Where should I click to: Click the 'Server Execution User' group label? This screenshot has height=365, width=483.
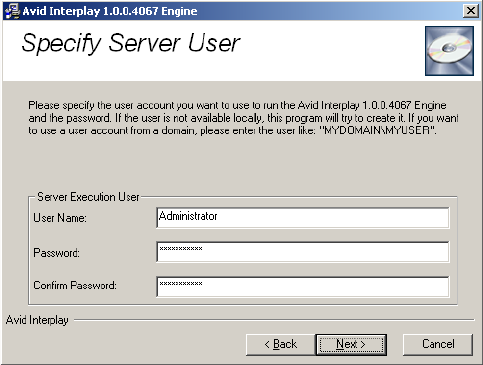tap(88, 197)
